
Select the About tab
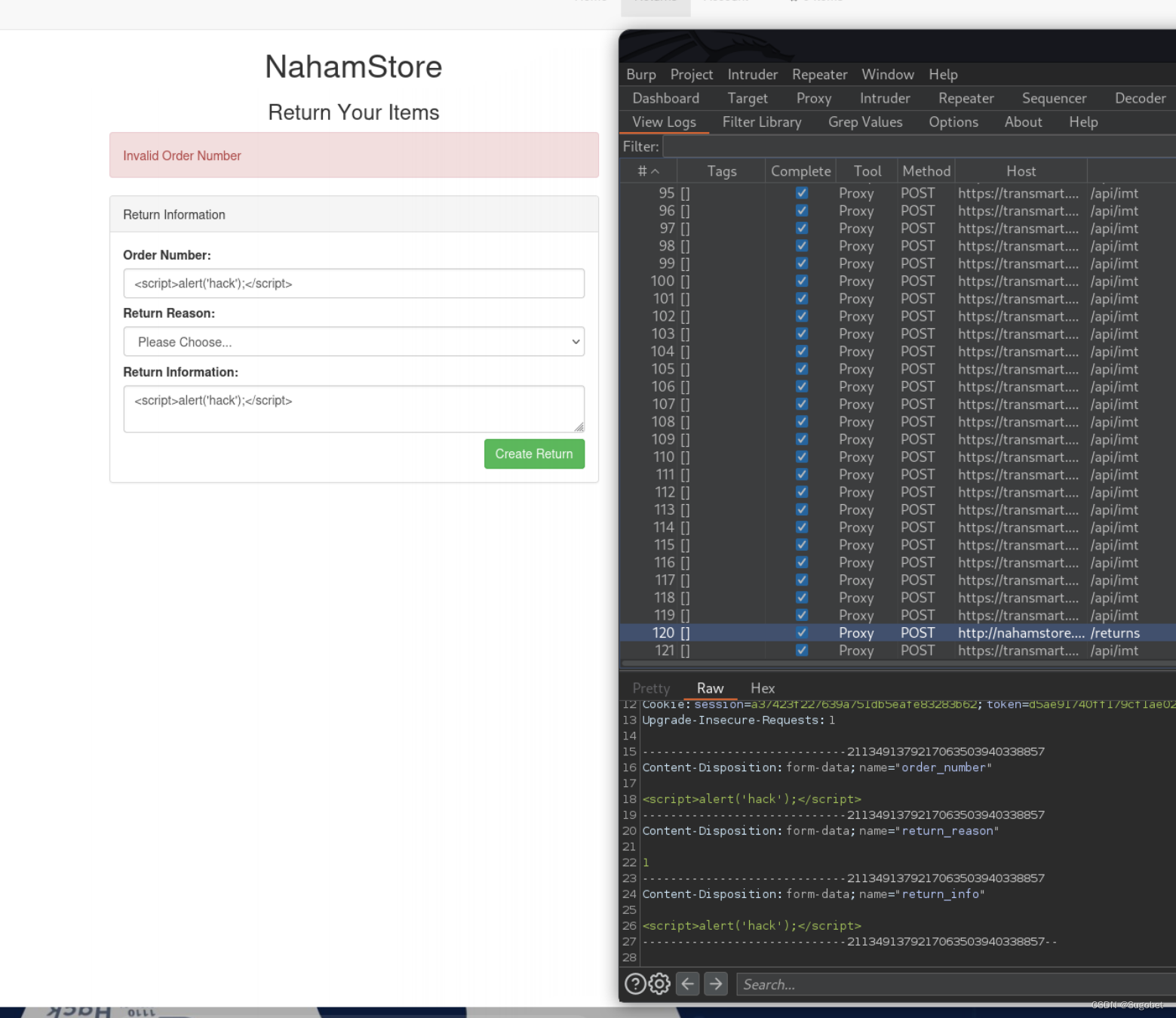tap(1023, 122)
